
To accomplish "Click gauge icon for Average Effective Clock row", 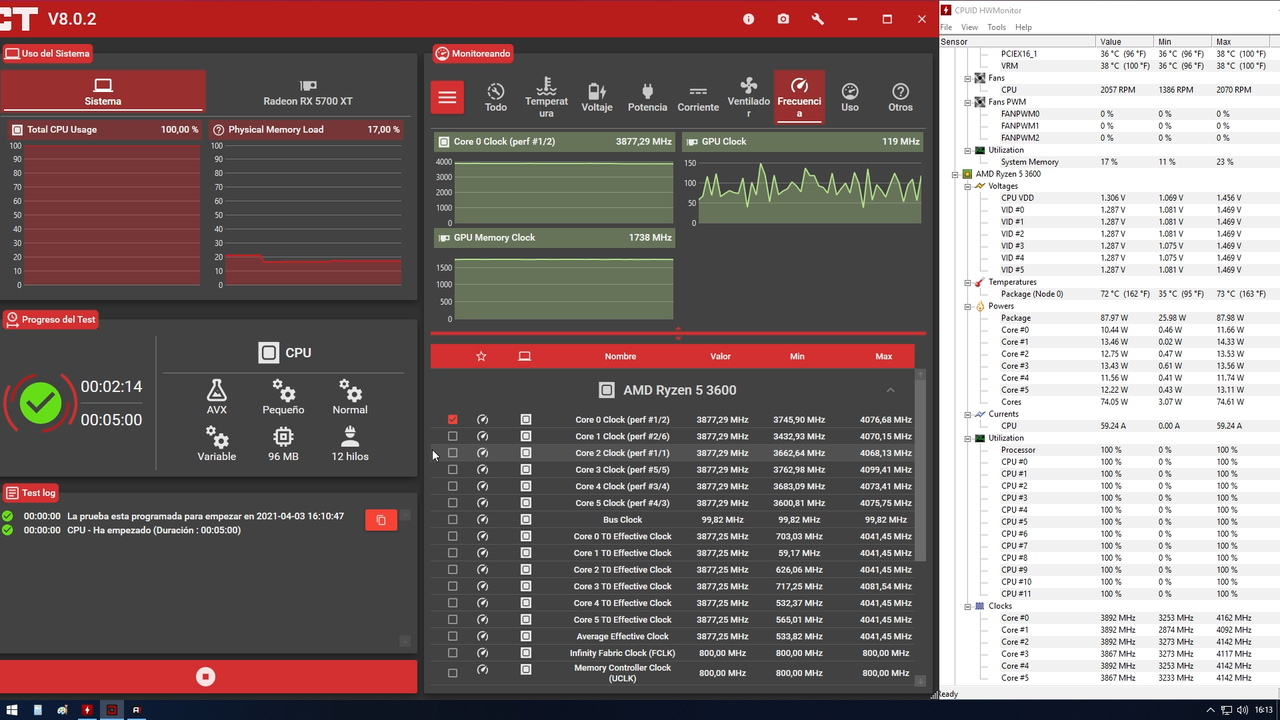I will point(483,636).
